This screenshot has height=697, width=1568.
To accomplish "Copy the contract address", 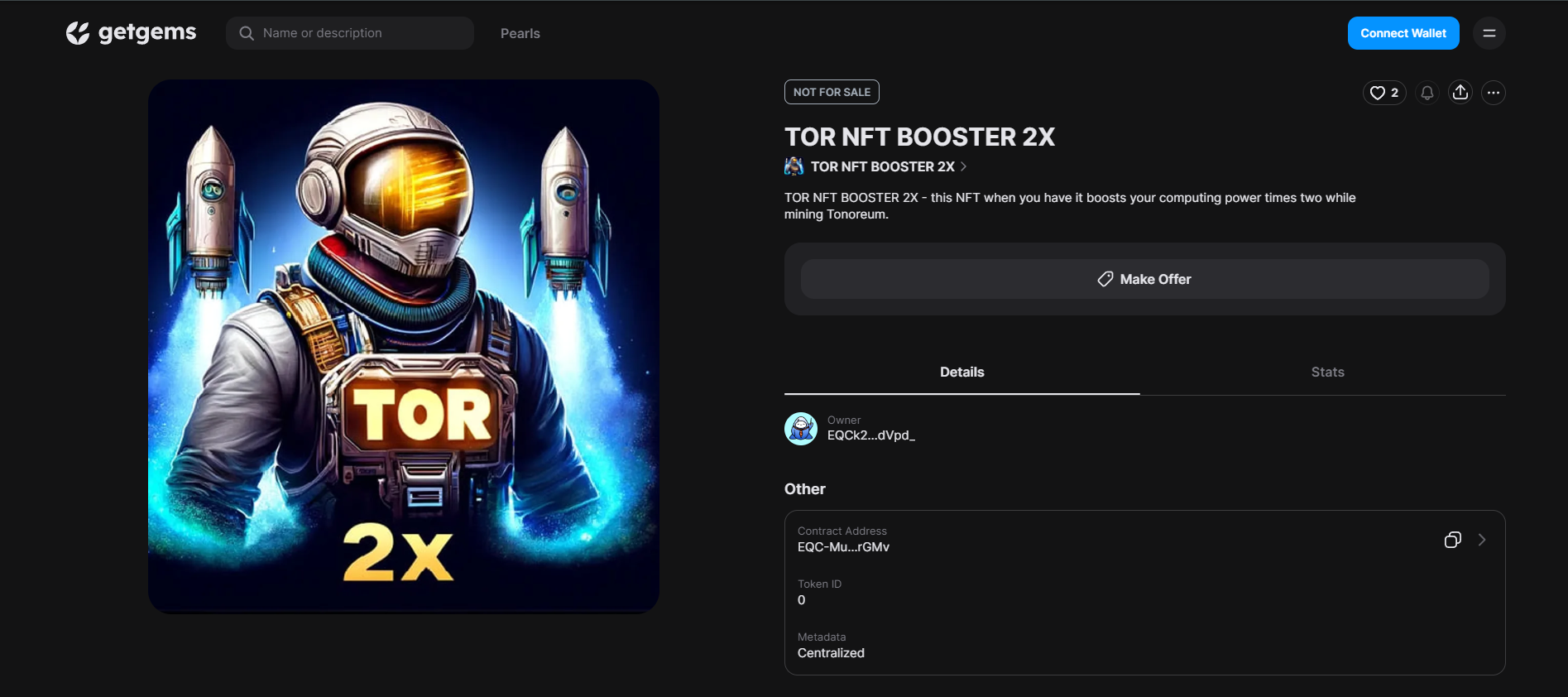I will tap(1452, 540).
